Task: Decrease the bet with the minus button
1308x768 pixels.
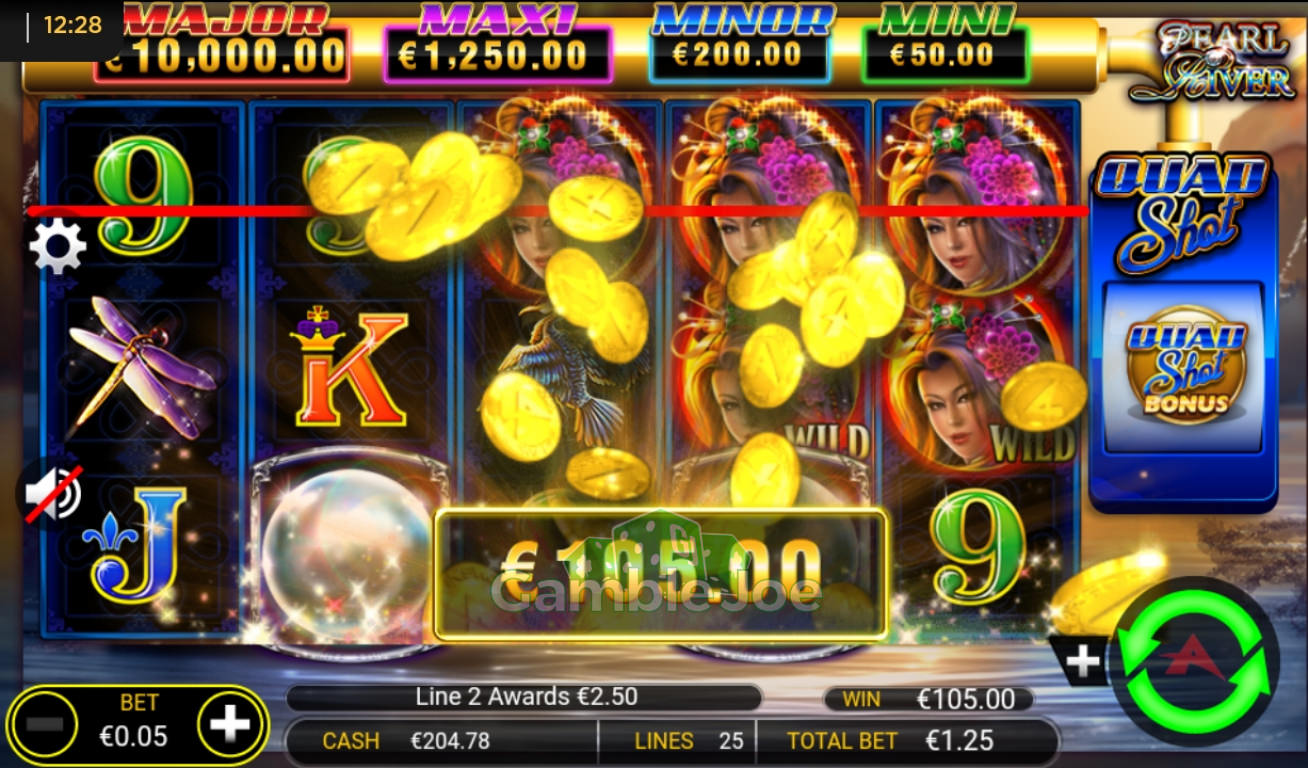Action: tap(44, 725)
